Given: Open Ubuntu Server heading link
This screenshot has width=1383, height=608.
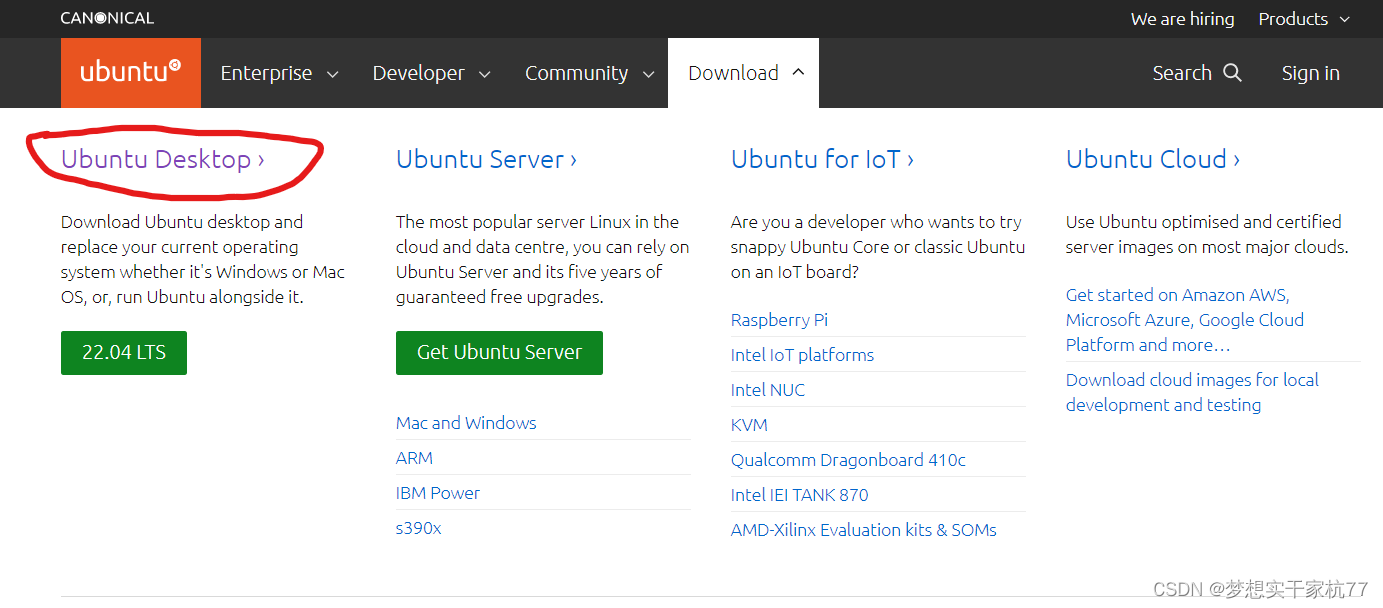Looking at the screenshot, I should coord(486,159).
